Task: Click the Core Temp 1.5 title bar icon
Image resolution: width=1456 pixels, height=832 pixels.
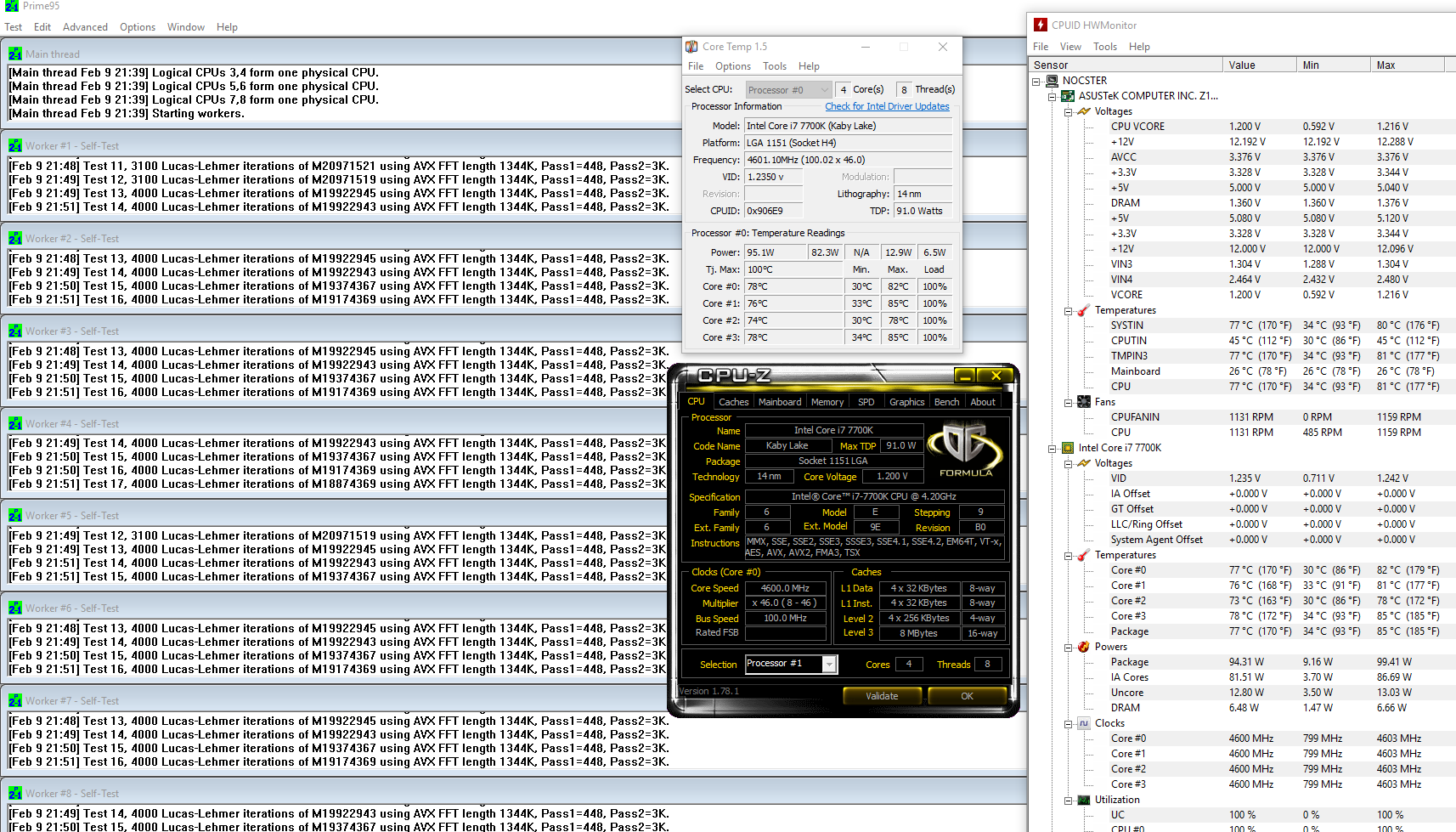Action: 692,47
